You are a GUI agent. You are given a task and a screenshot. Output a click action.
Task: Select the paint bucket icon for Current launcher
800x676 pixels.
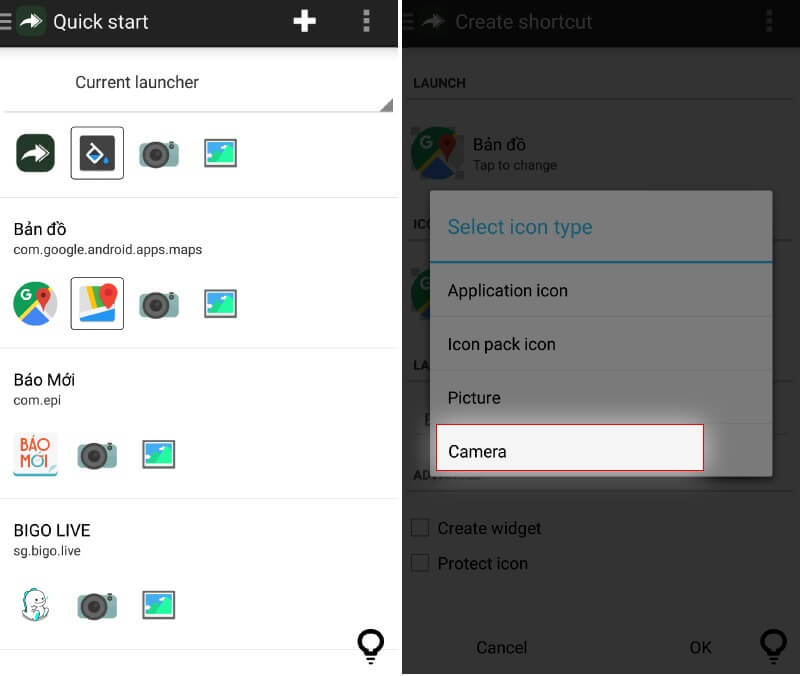[x=97, y=153]
